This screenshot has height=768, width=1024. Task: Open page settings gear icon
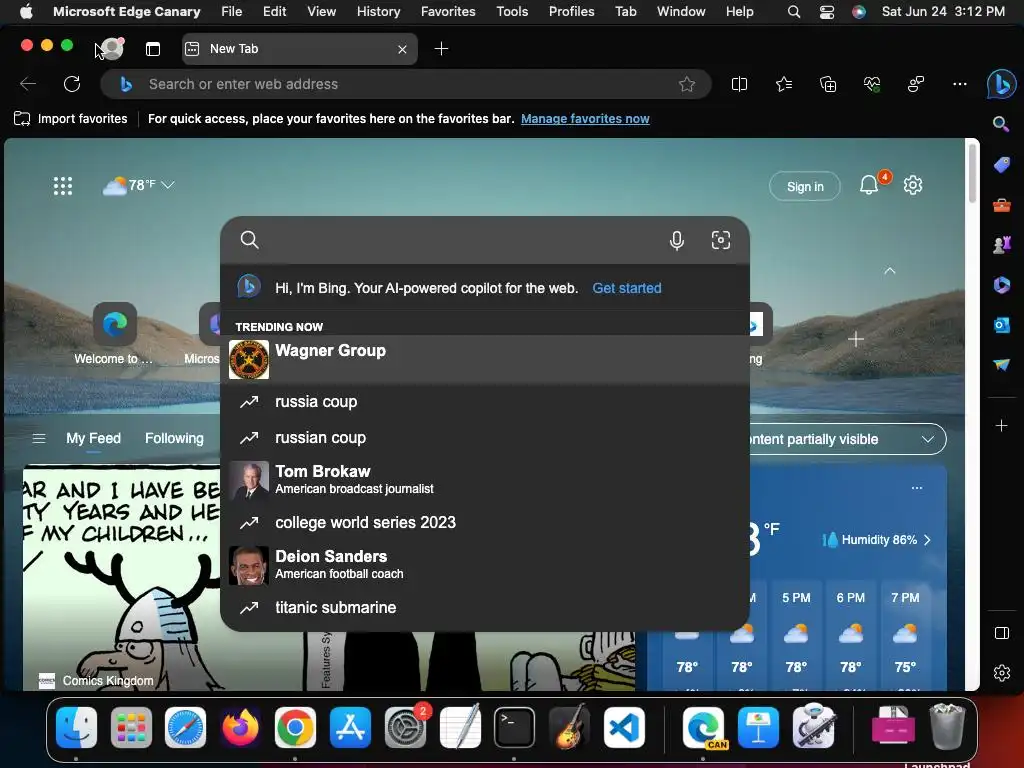pyautogui.click(x=912, y=185)
